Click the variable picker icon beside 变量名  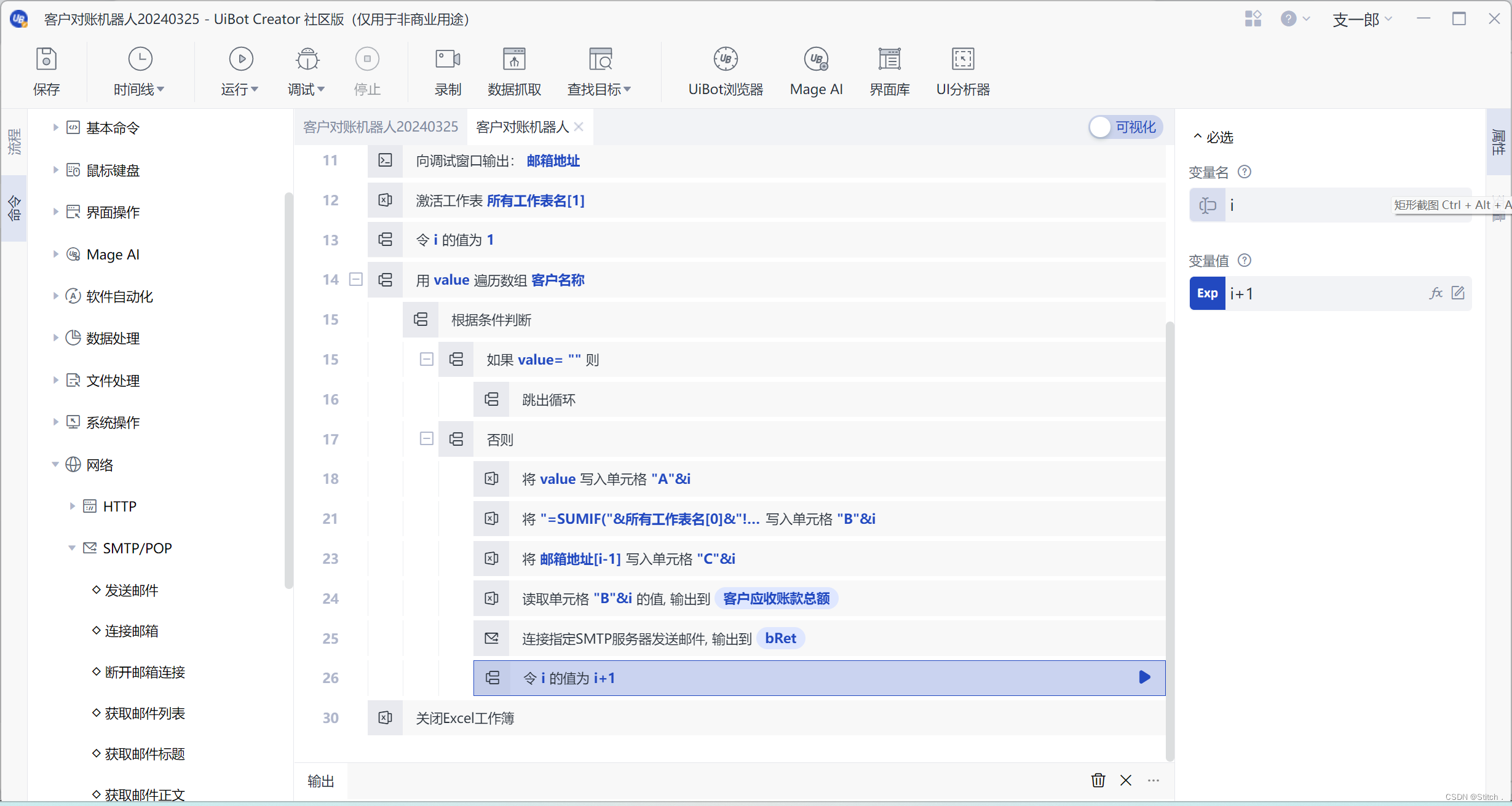pyautogui.click(x=1208, y=205)
